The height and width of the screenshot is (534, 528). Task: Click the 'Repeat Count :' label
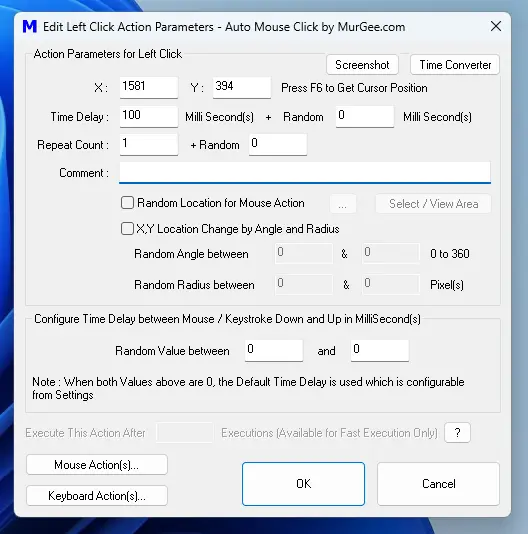coord(73,145)
